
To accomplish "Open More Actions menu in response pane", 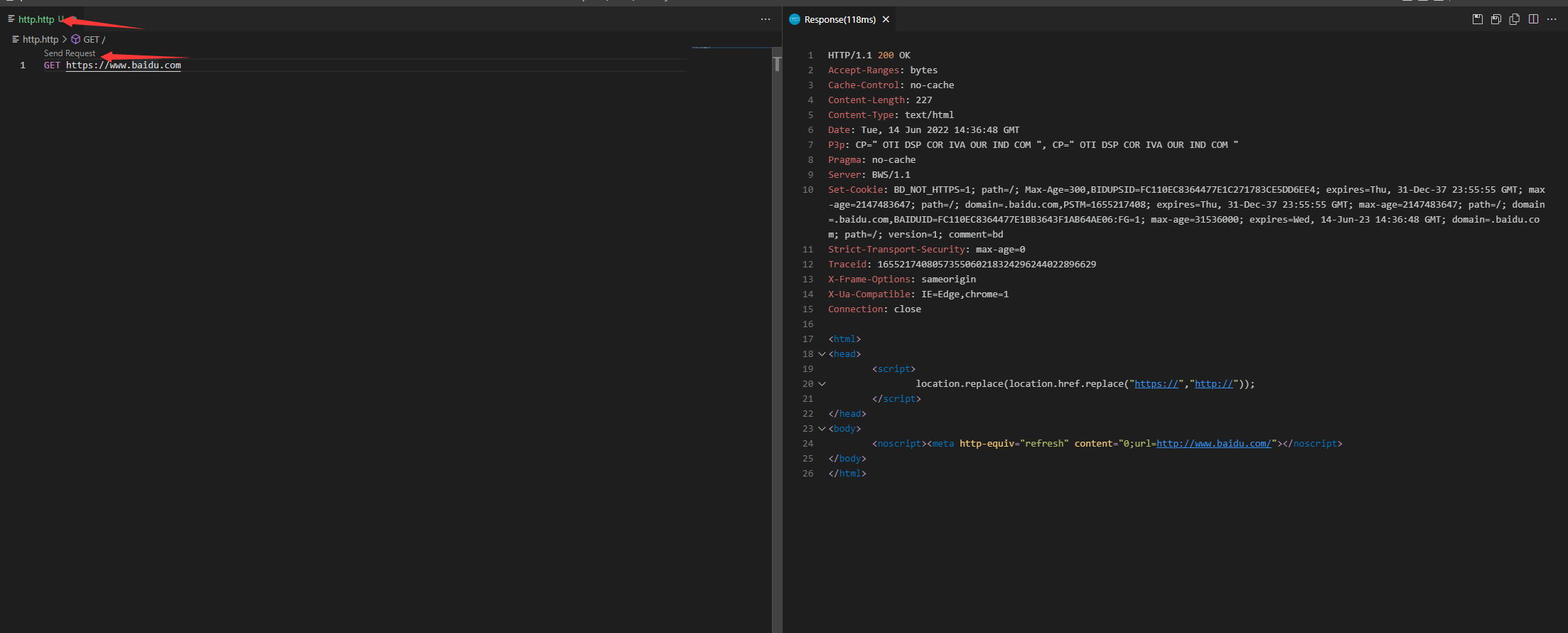I will (x=1552, y=19).
